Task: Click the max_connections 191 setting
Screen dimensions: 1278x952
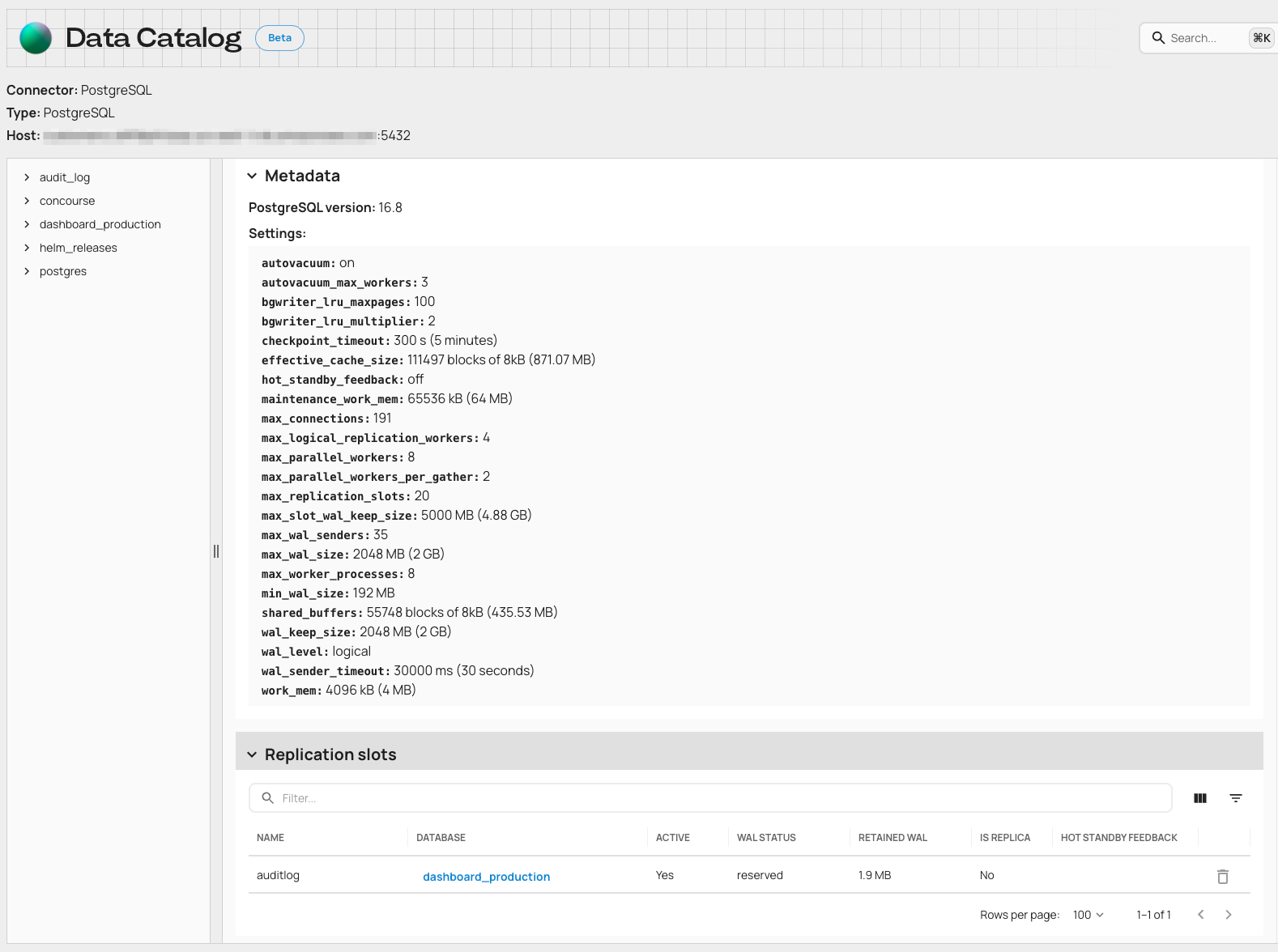Action: [x=326, y=419]
